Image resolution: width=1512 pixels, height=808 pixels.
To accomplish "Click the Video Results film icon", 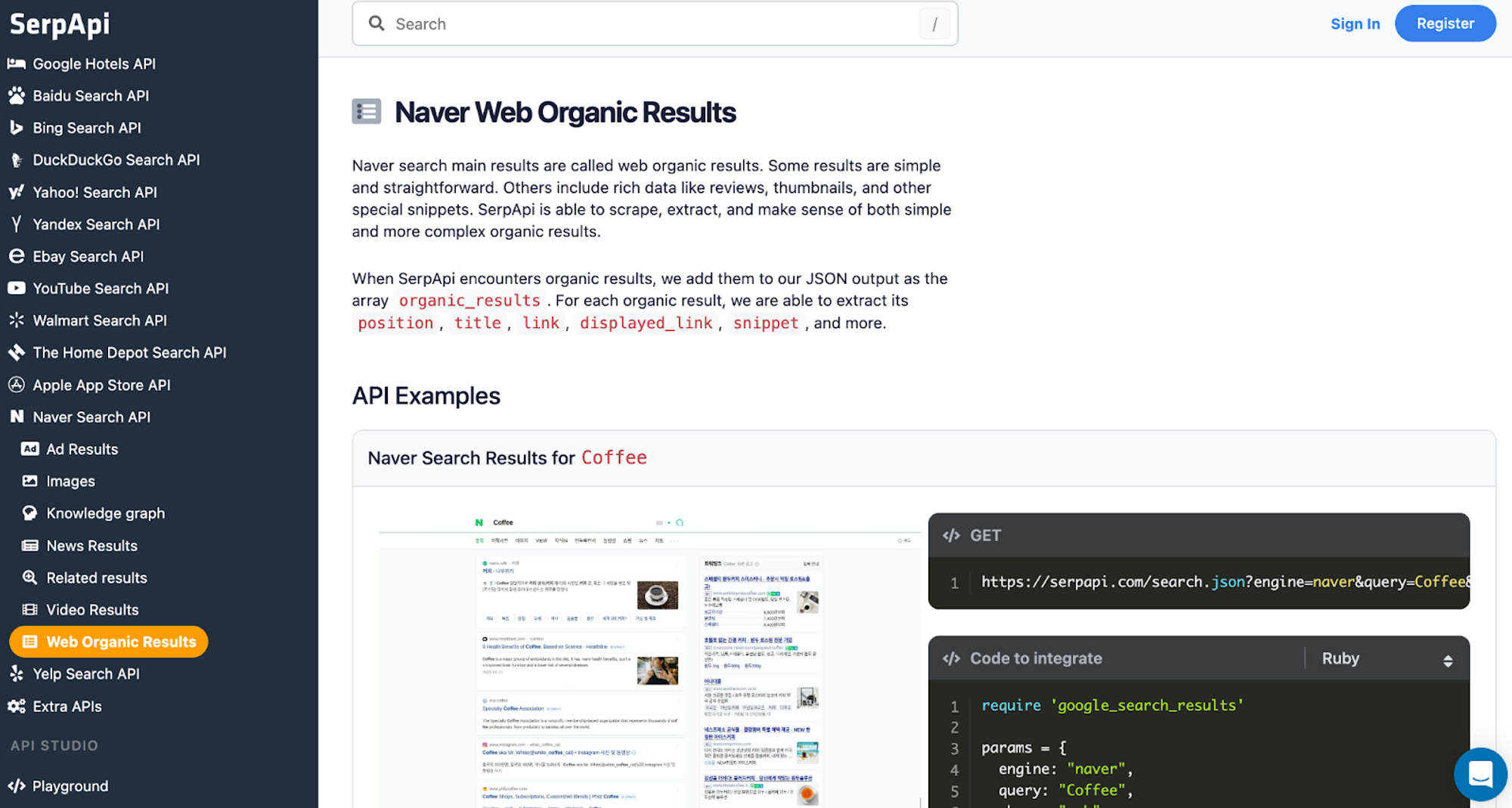I will (x=30, y=609).
